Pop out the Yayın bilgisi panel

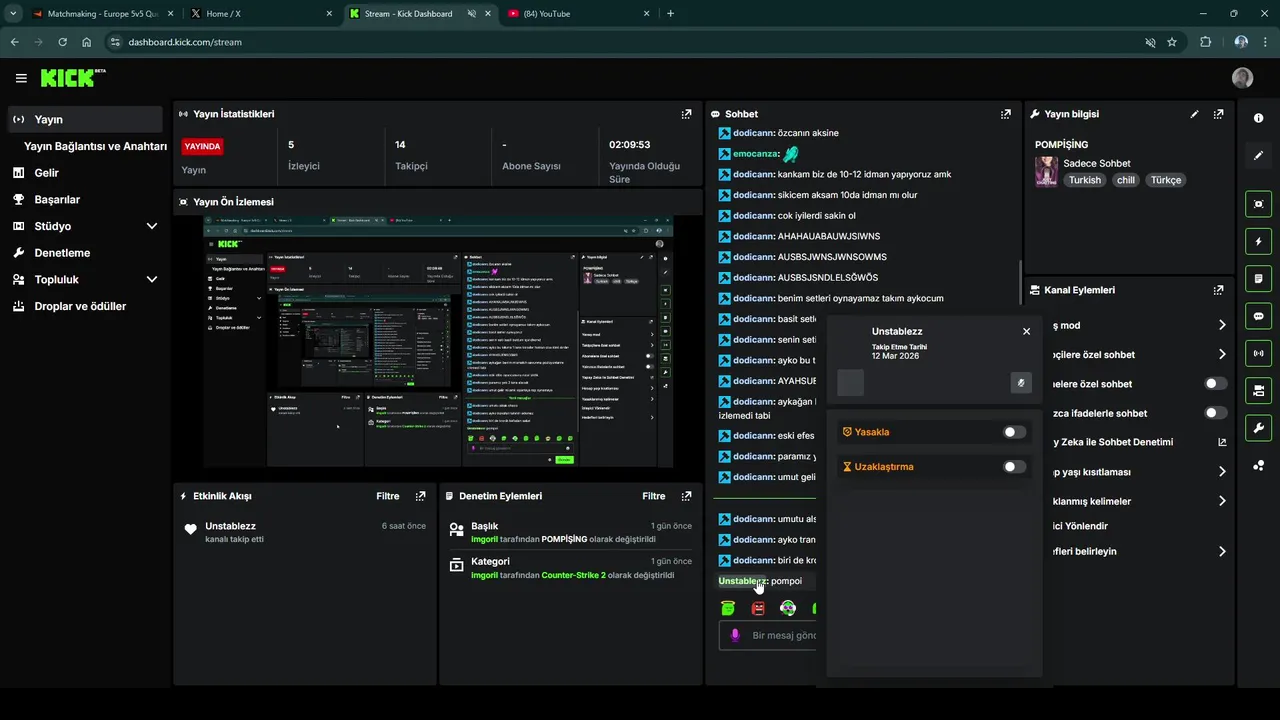pyautogui.click(x=1218, y=114)
